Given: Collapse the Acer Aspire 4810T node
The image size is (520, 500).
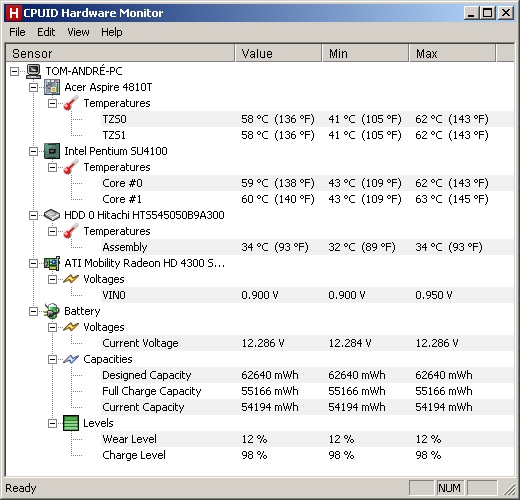Looking at the screenshot, I should click(33, 87).
